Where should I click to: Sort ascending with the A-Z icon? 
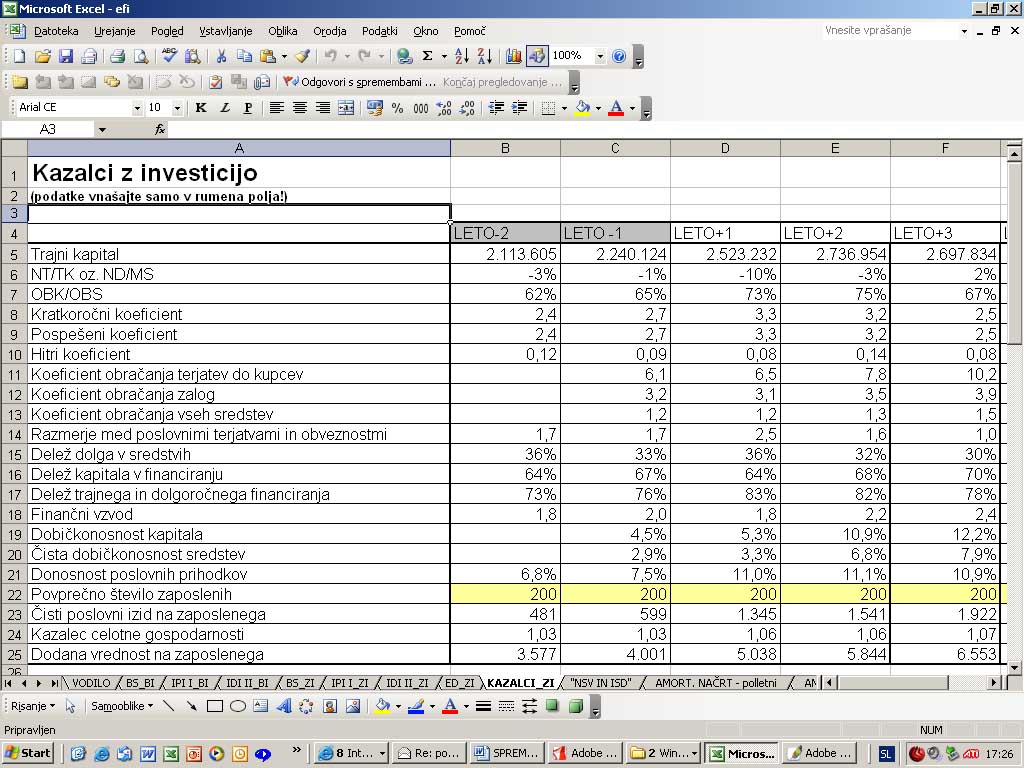(462, 56)
